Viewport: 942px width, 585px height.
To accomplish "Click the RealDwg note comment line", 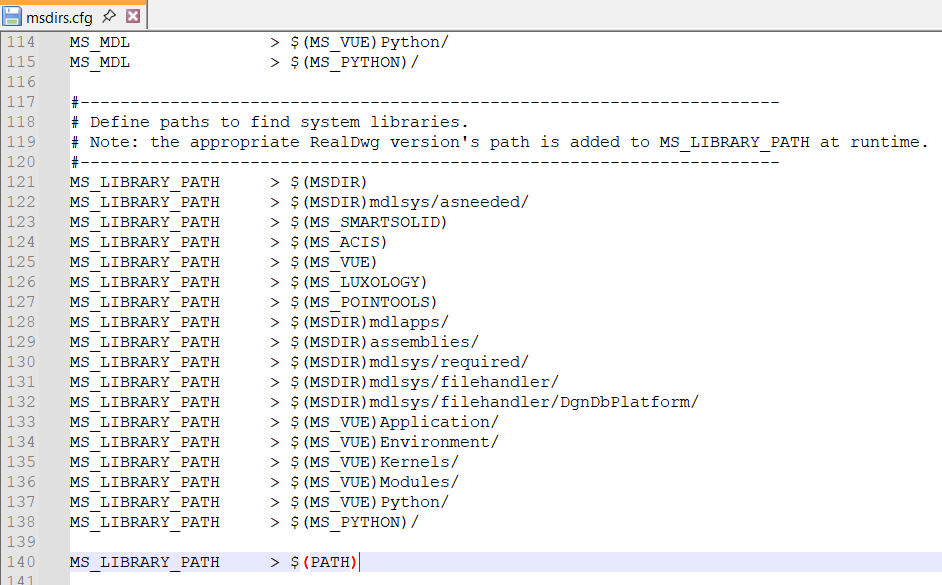I will pos(500,142).
